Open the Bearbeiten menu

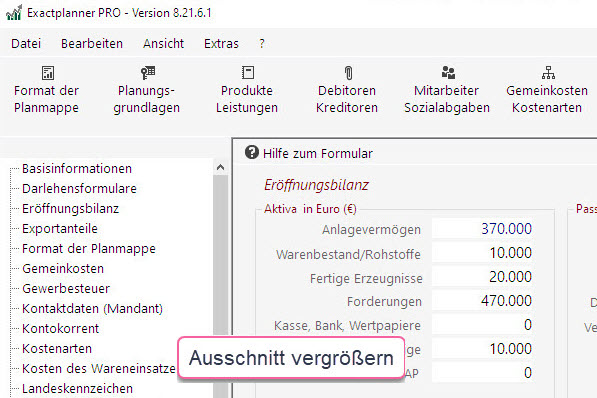coord(92,44)
